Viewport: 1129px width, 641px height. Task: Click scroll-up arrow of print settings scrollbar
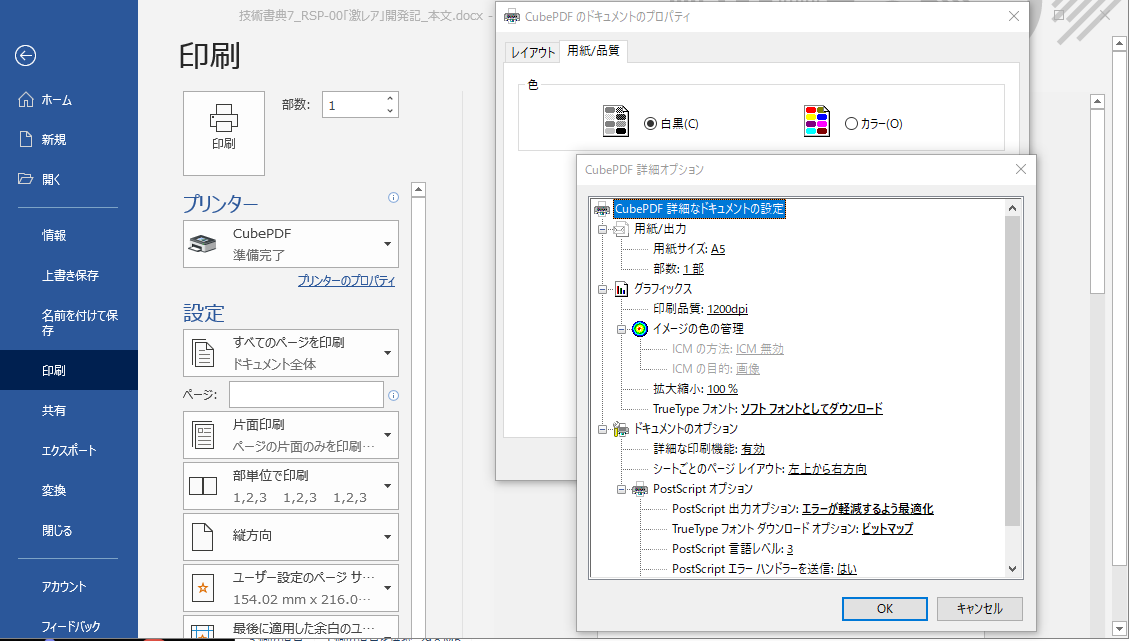tap(418, 190)
